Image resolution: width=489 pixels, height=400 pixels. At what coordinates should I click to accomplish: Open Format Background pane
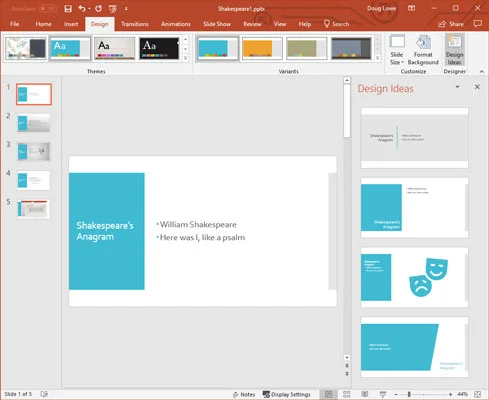pos(423,50)
